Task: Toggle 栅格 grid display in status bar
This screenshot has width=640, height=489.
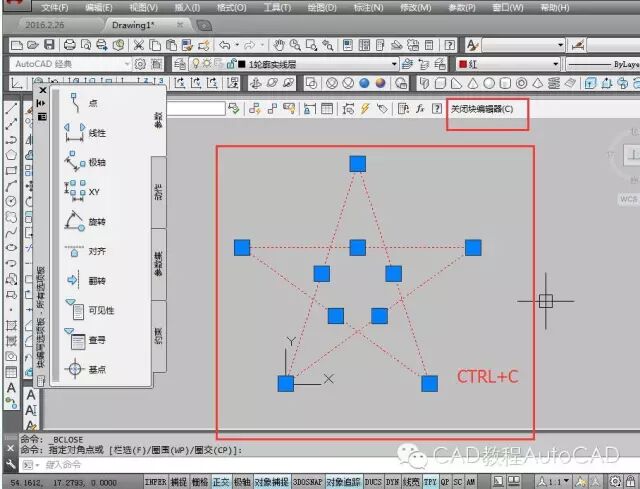Action: (x=200, y=482)
